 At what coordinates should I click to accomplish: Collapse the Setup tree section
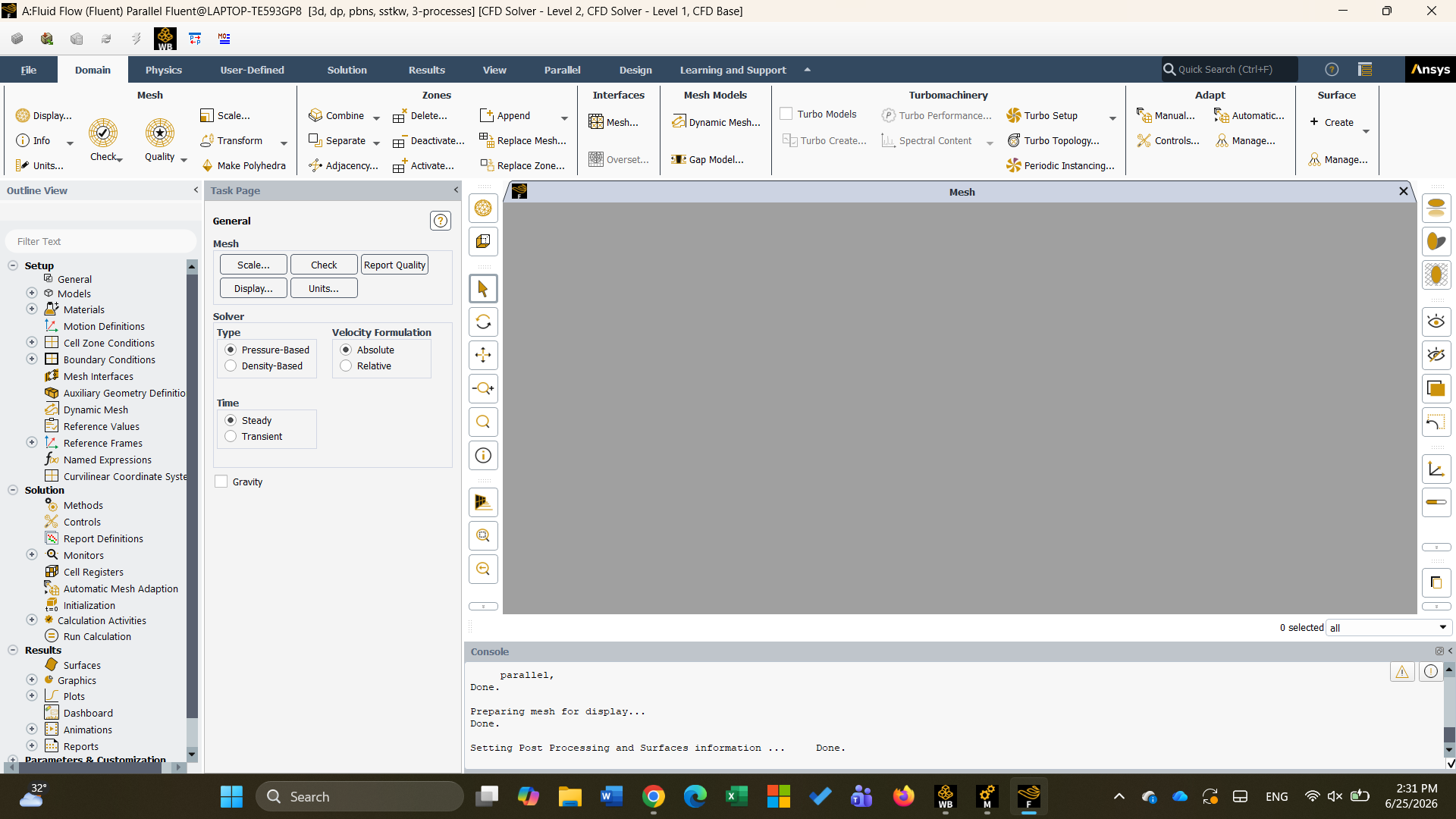coord(13,265)
